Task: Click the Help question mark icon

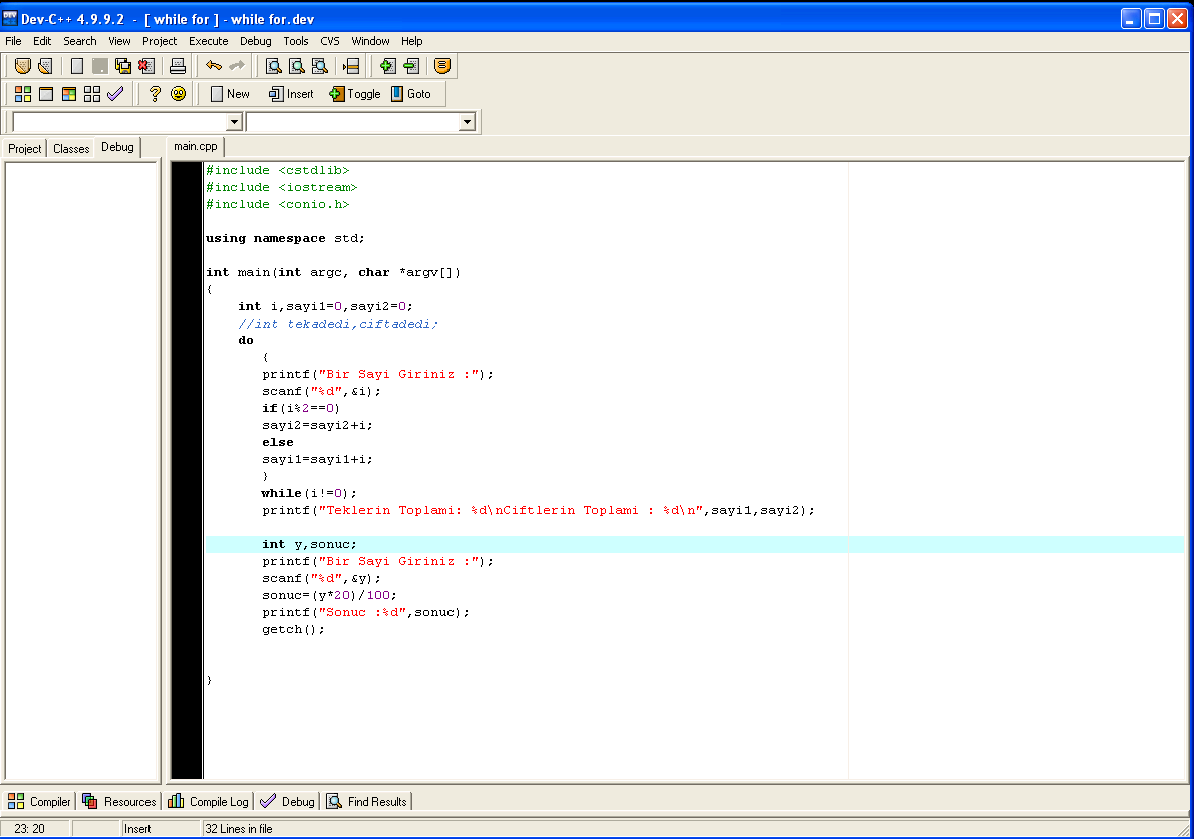Action: coord(155,94)
